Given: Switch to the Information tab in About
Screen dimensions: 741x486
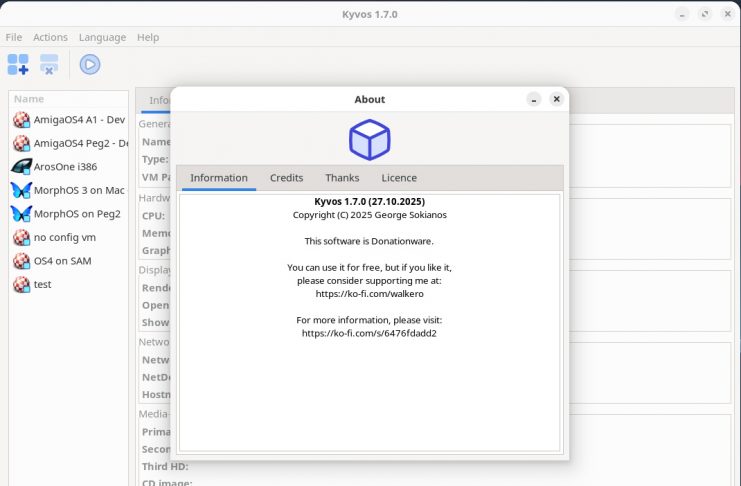Looking at the screenshot, I should pos(219,178).
